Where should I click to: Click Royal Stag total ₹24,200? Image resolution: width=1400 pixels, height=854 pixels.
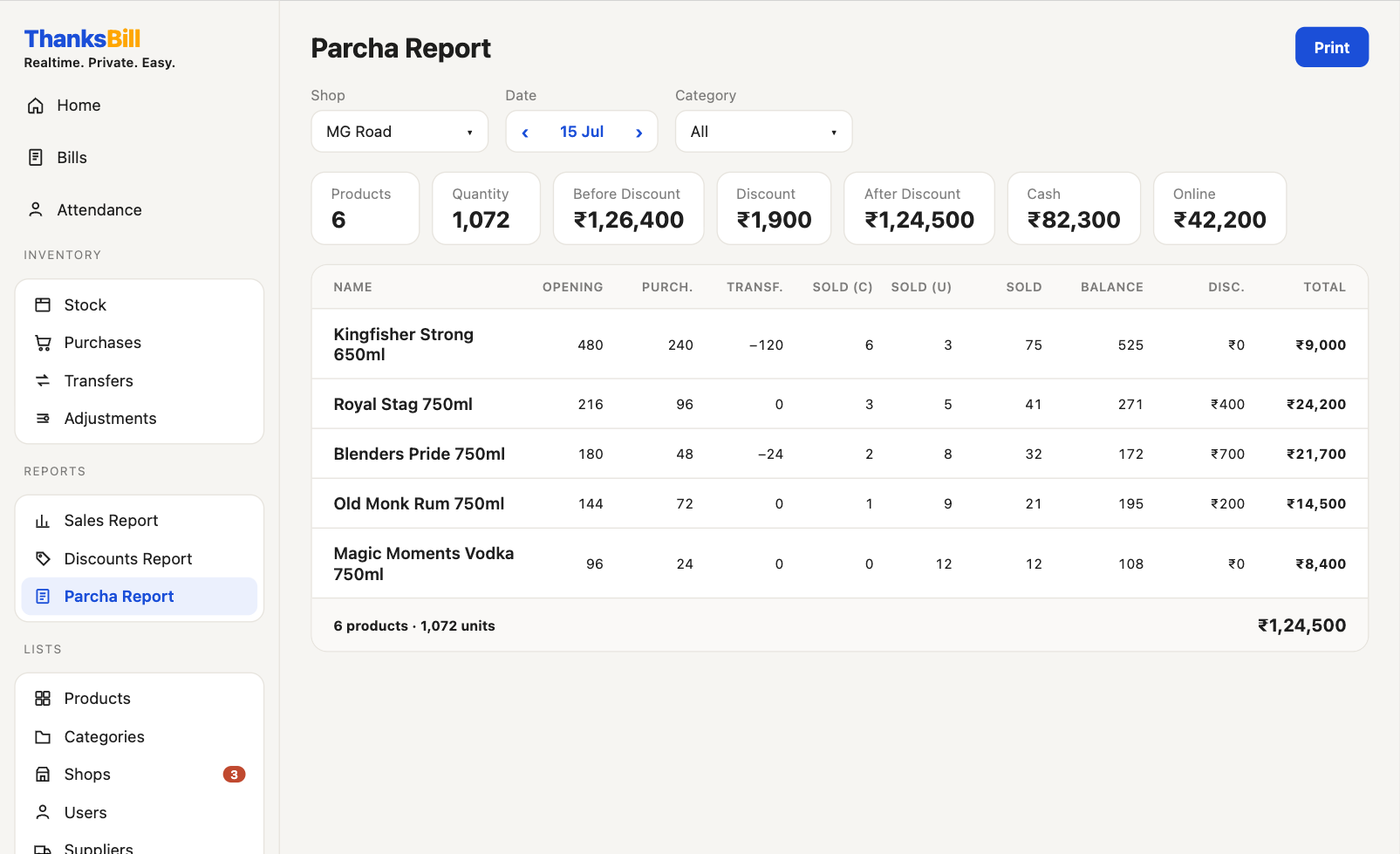tap(1316, 405)
